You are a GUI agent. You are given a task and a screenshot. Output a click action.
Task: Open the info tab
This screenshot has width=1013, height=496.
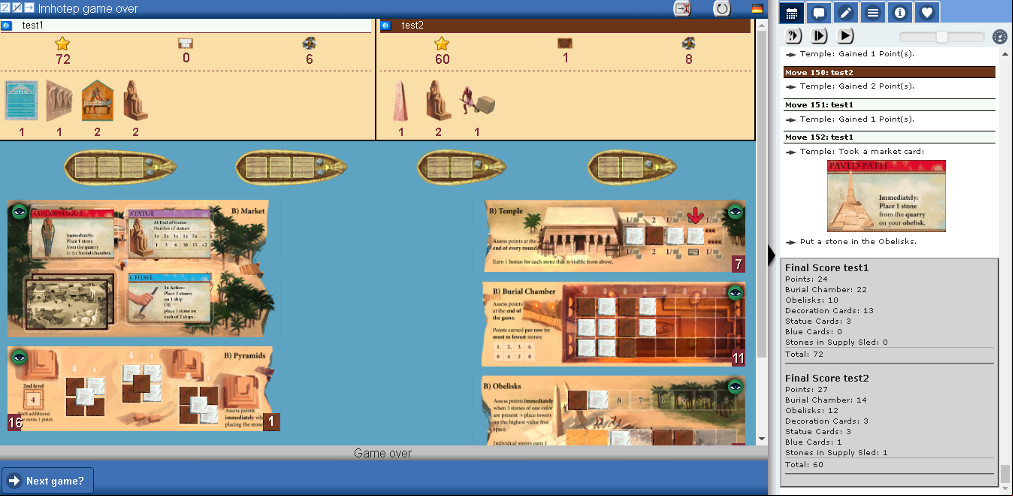click(900, 12)
